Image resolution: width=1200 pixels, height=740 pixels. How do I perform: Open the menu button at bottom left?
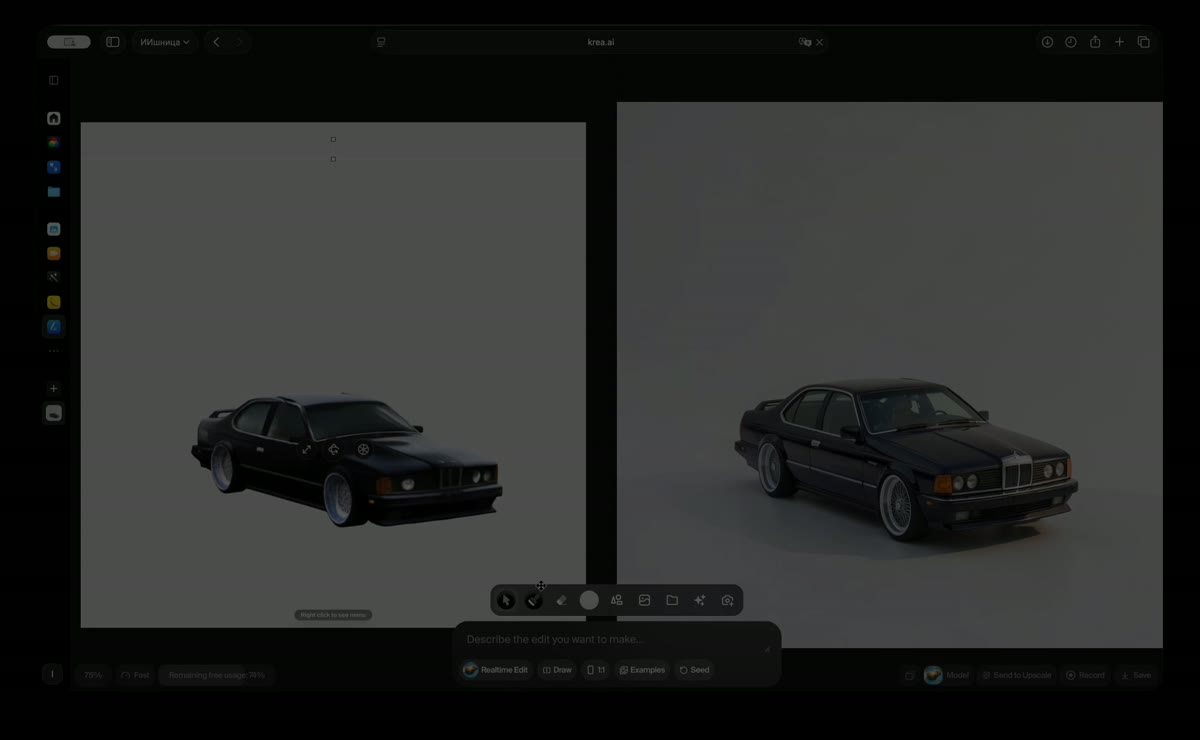tap(52, 674)
